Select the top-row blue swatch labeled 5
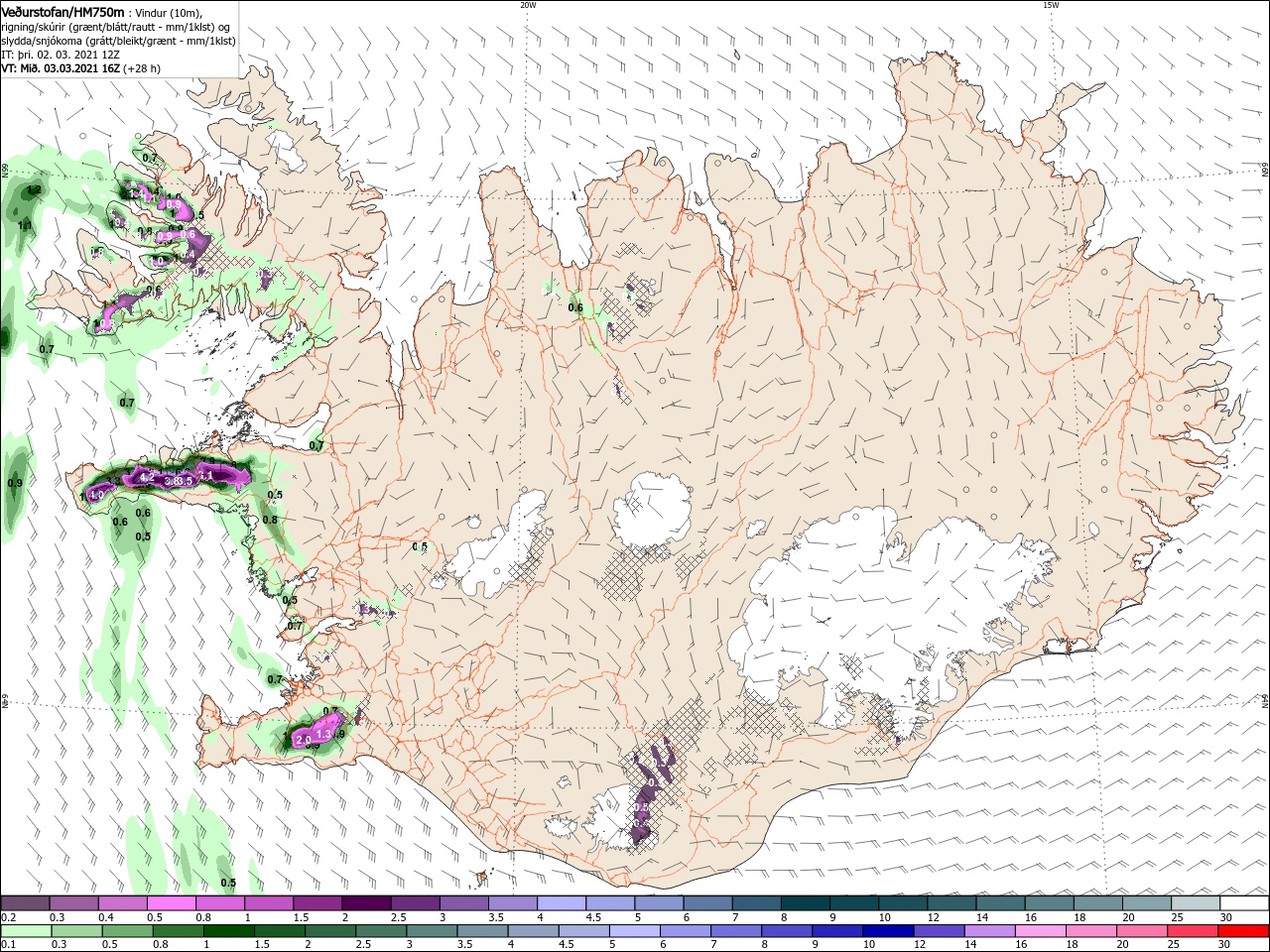 tap(657, 903)
